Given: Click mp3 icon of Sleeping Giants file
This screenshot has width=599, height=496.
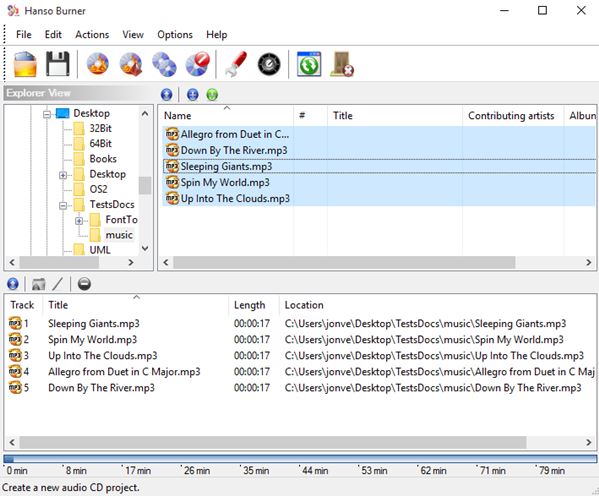Looking at the screenshot, I should [172, 166].
